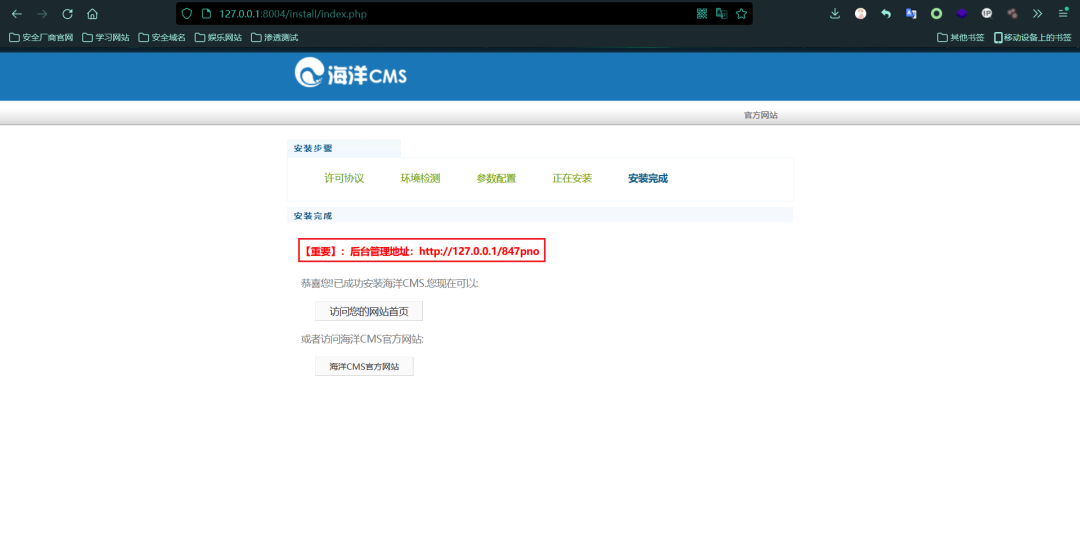1080x548 pixels.
Task: Open the Google Translate extension
Action: tap(911, 13)
